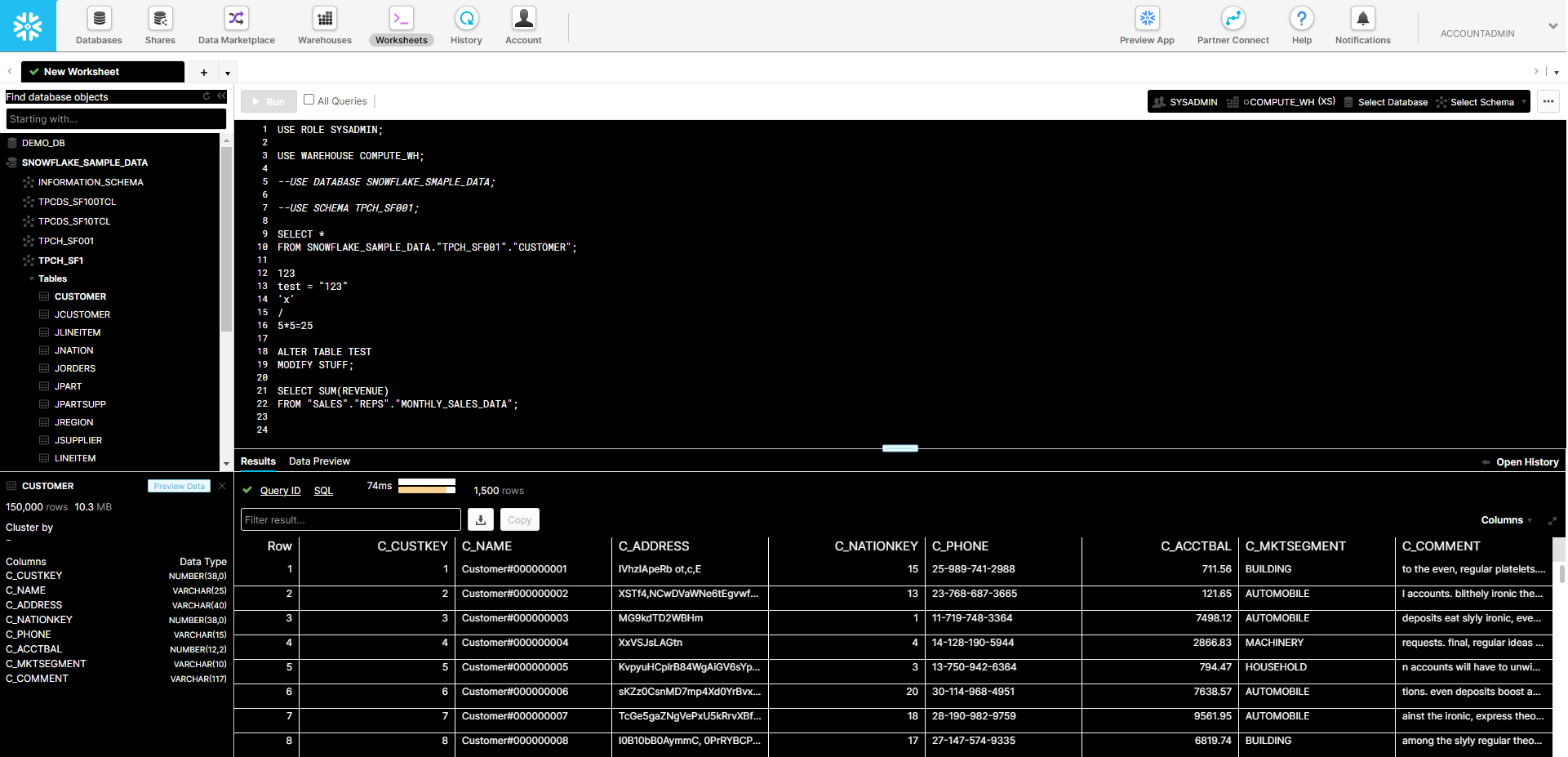This screenshot has height=757, width=1568.
Task: Focus the 'Starting with...' search field
Action: pos(116,119)
